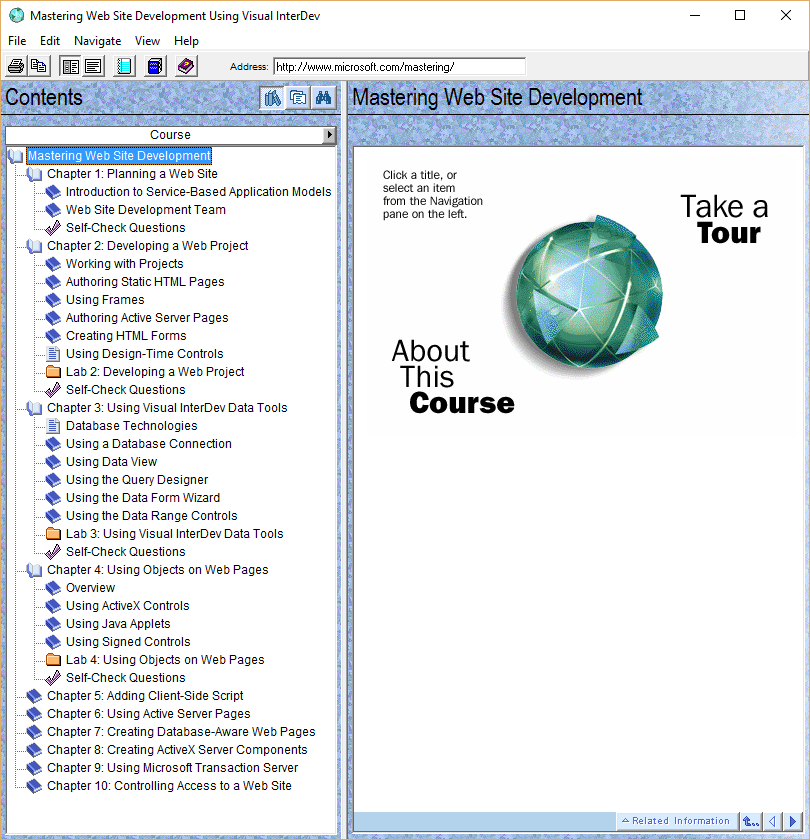The width and height of the screenshot is (810, 840).
Task: Open Web Site Development Team topic
Action: pos(146,210)
